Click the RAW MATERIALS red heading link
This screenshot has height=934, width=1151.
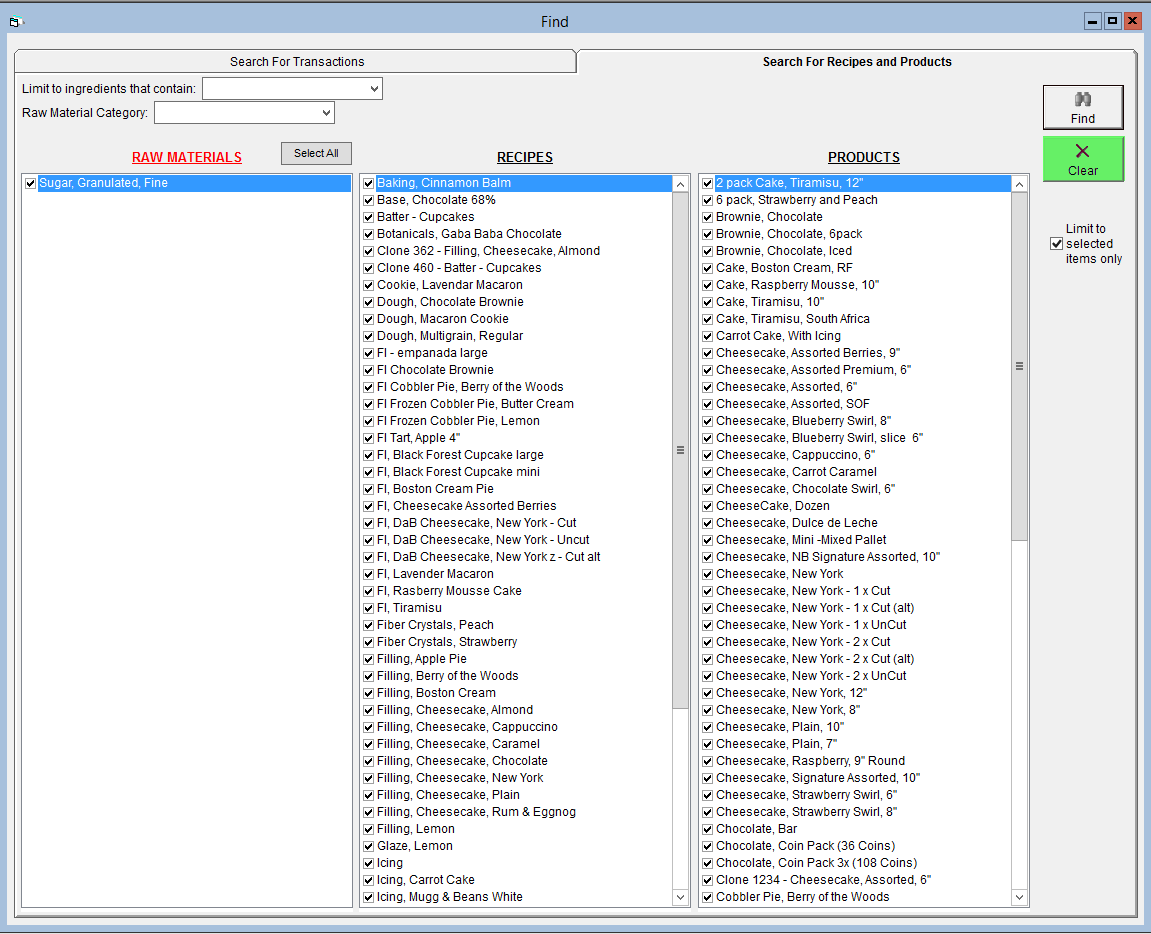pyautogui.click(x=187, y=157)
